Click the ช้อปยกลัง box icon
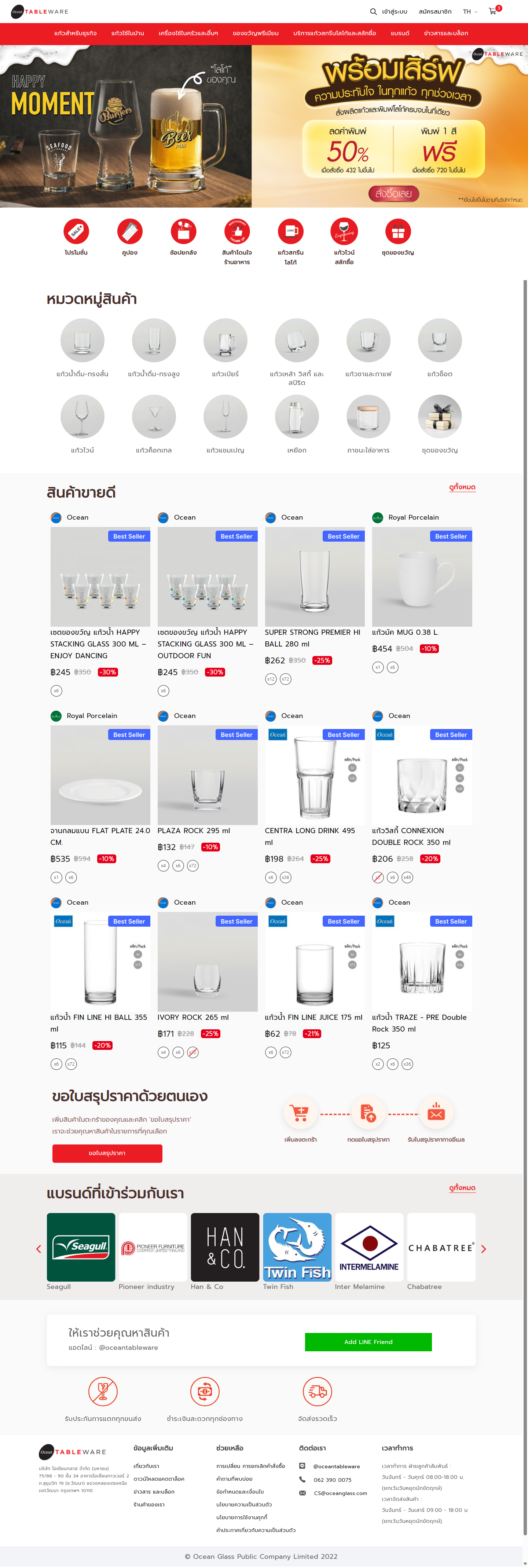Image resolution: width=528 pixels, height=1568 pixels. [x=183, y=232]
